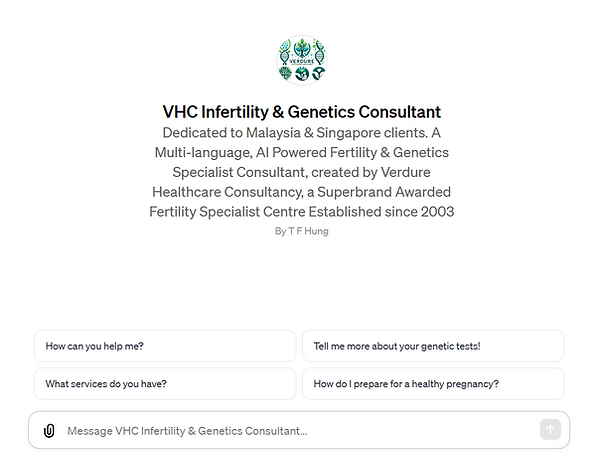Click the tree emblem inside the Verdure logo
Image resolution: width=600 pixels, height=455 pixels.
click(x=302, y=48)
